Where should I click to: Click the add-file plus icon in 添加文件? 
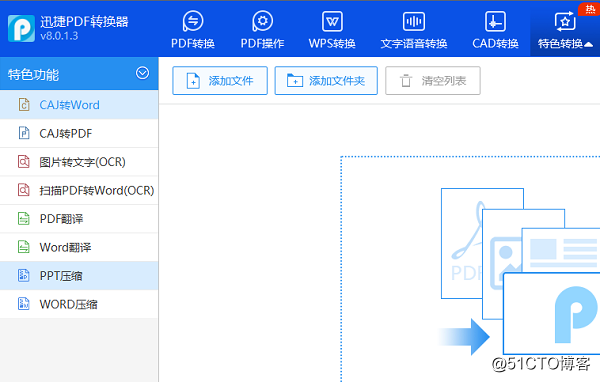tap(193, 81)
